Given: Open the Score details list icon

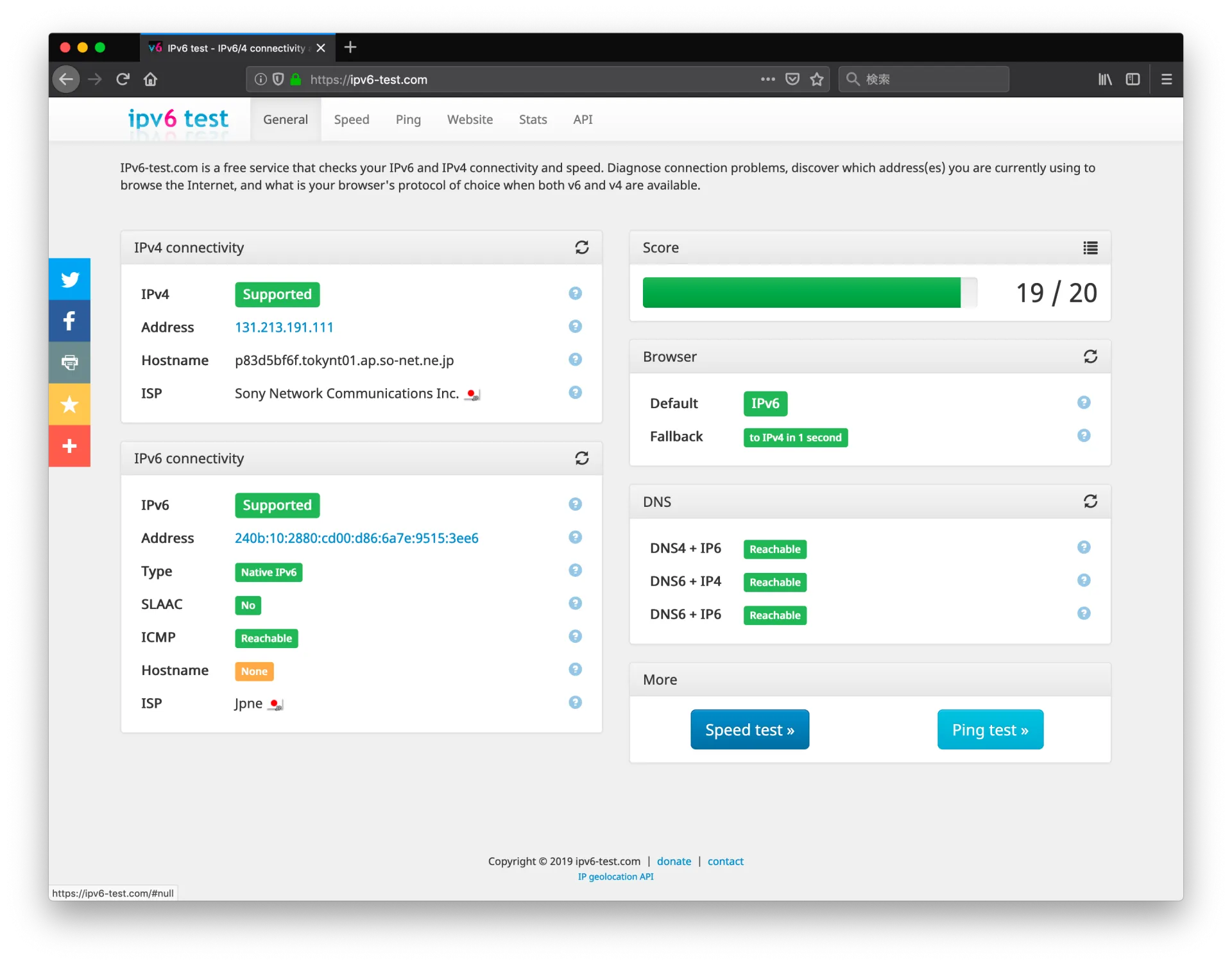Looking at the screenshot, I should 1090,248.
